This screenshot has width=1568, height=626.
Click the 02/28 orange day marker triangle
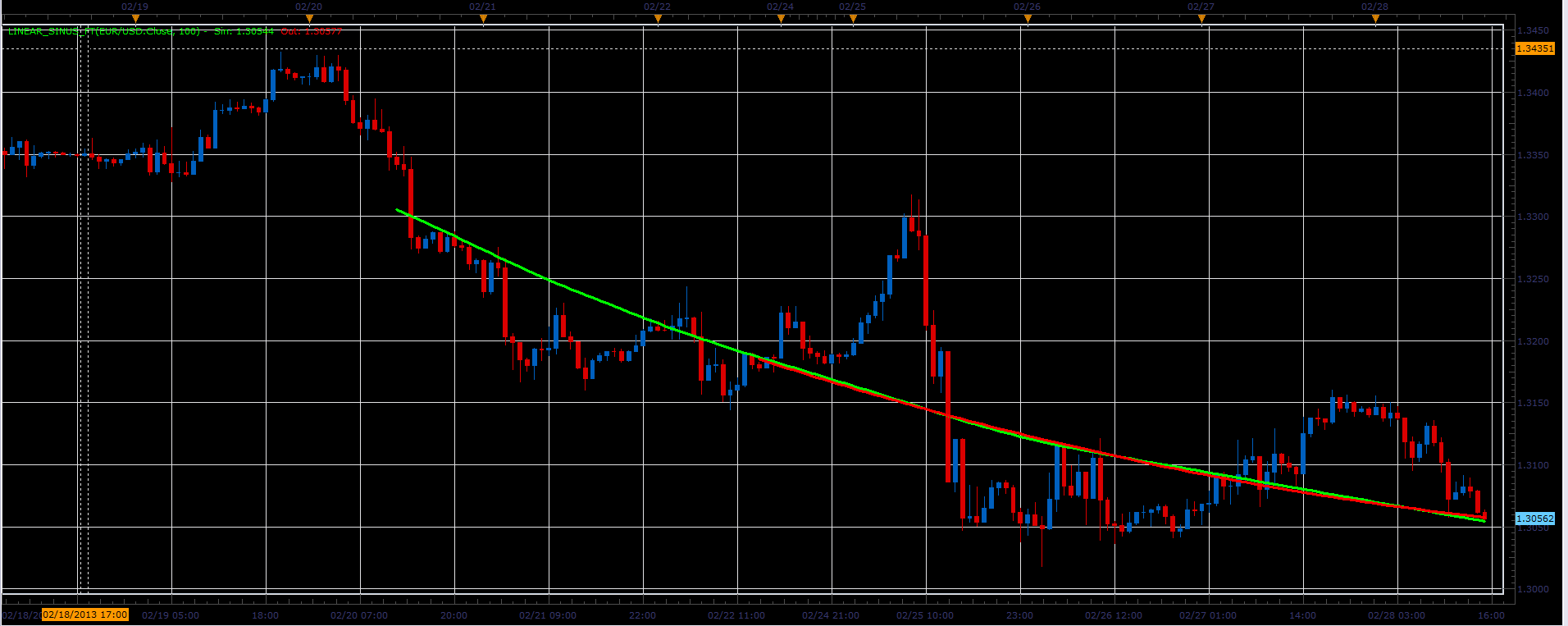click(1375, 19)
